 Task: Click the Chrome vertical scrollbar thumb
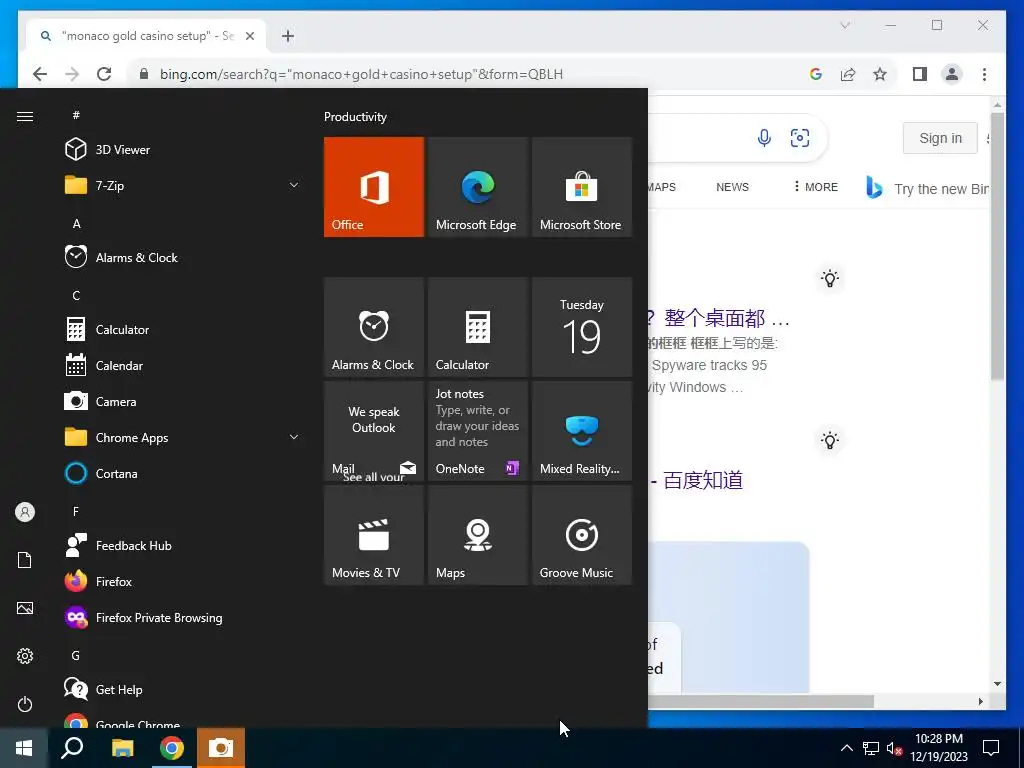pos(997,246)
